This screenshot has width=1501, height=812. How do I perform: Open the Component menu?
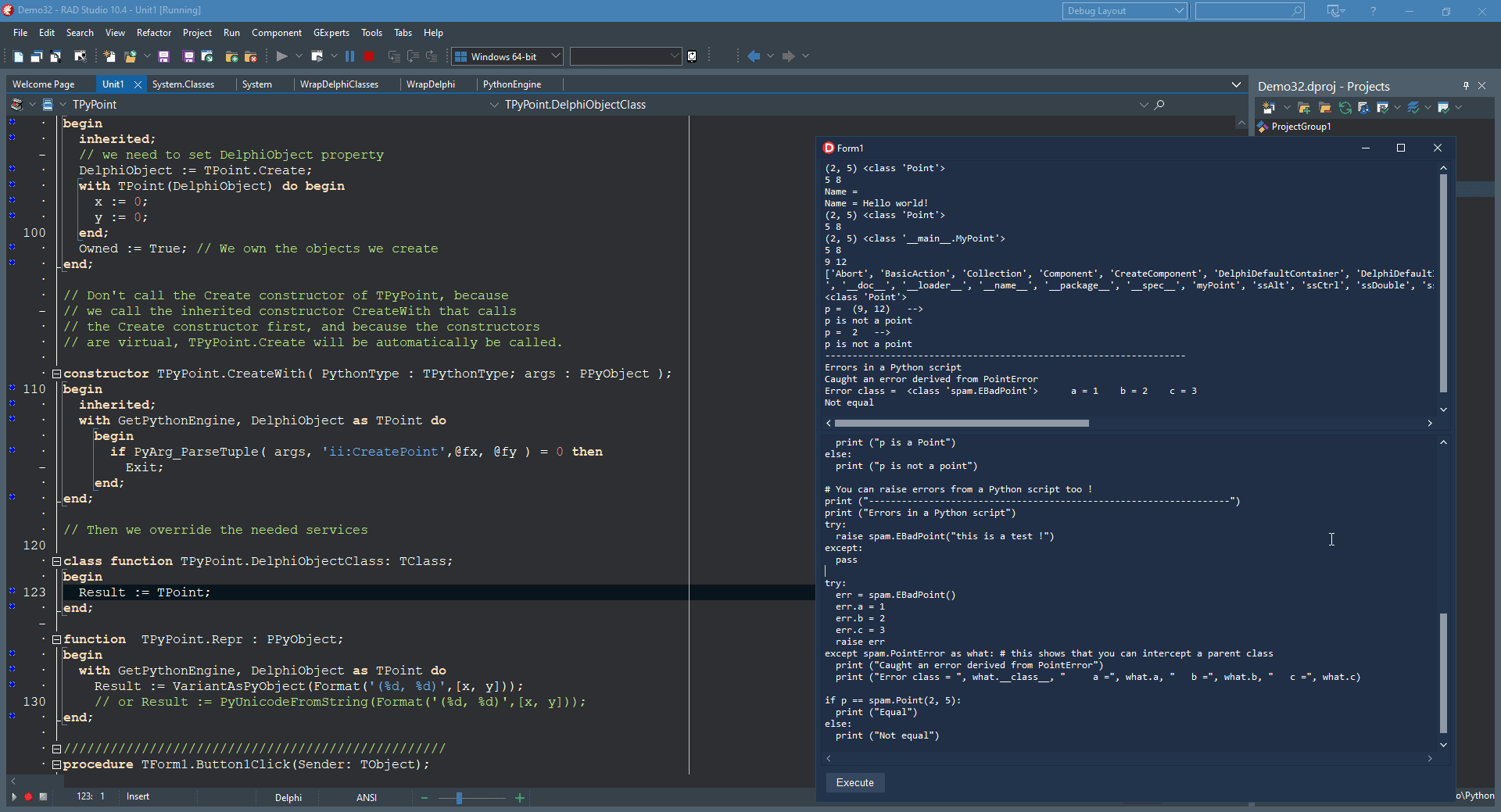[277, 33]
